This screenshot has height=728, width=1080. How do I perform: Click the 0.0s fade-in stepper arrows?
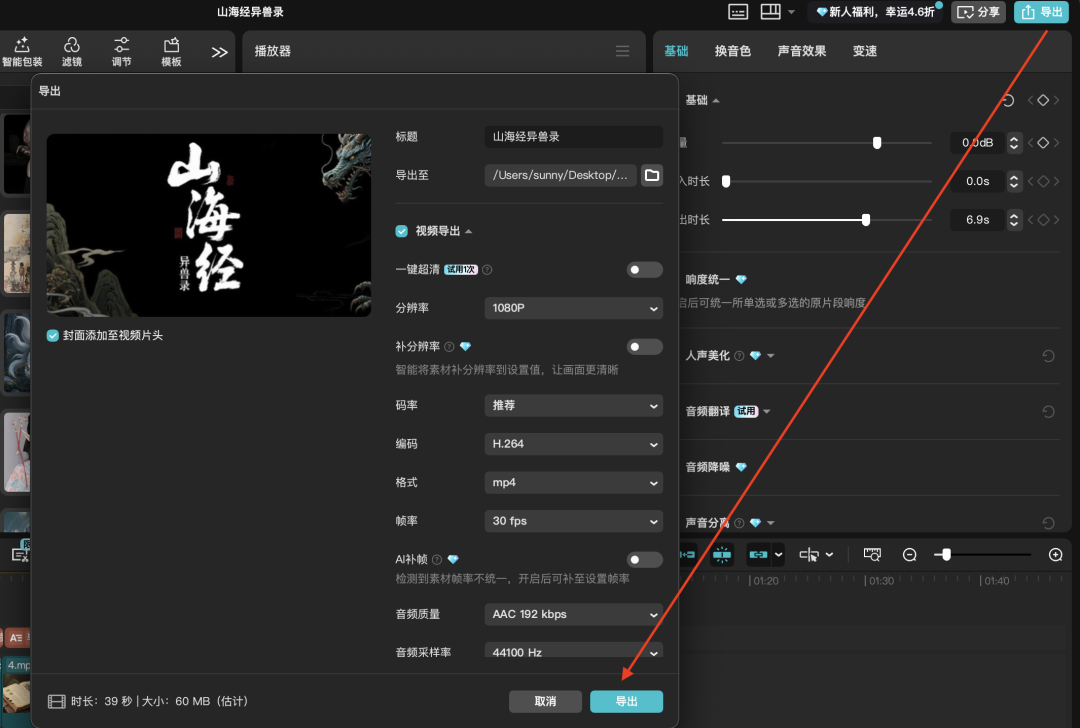[x=1014, y=181]
